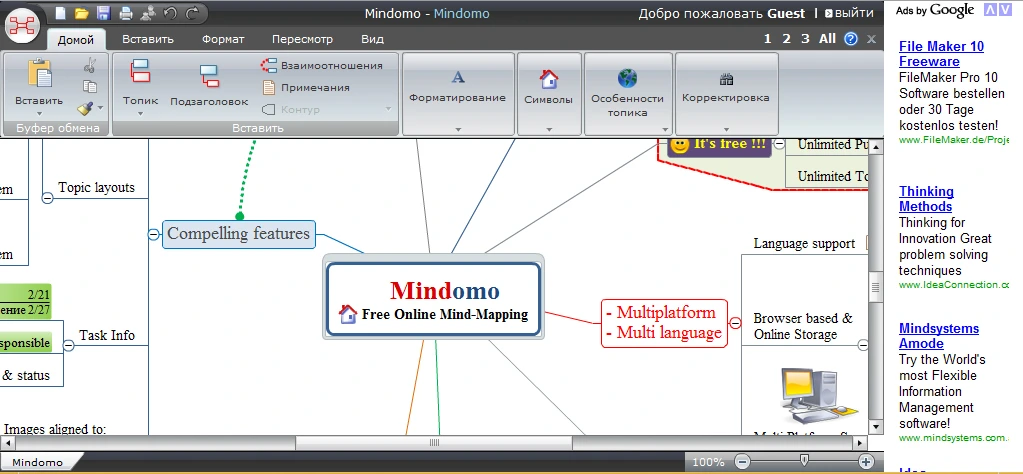Collapse the Compelling features branch
Viewport: 1023px width, 474px height.
153,234
